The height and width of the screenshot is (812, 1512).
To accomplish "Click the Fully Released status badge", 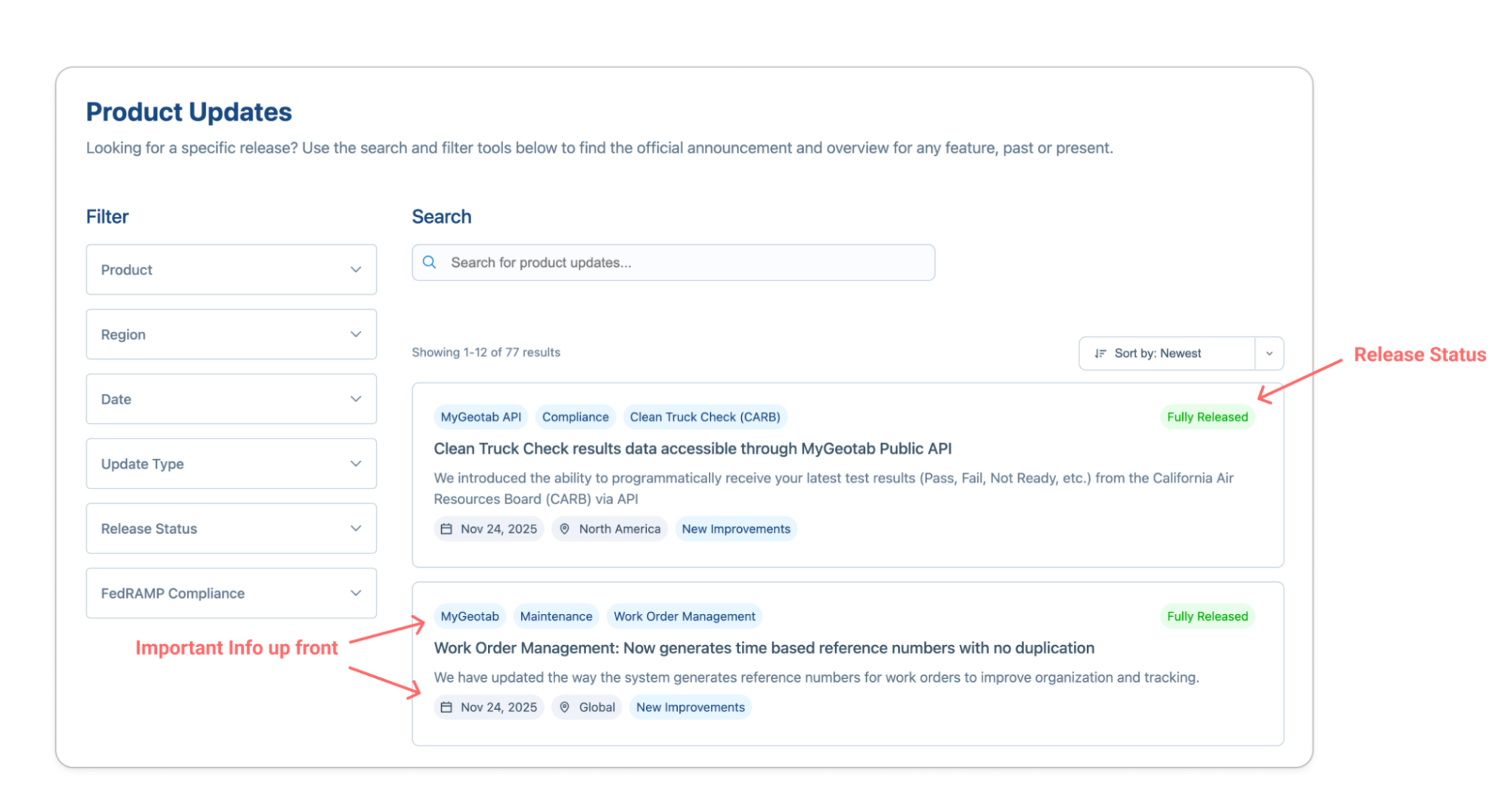I will [1206, 417].
